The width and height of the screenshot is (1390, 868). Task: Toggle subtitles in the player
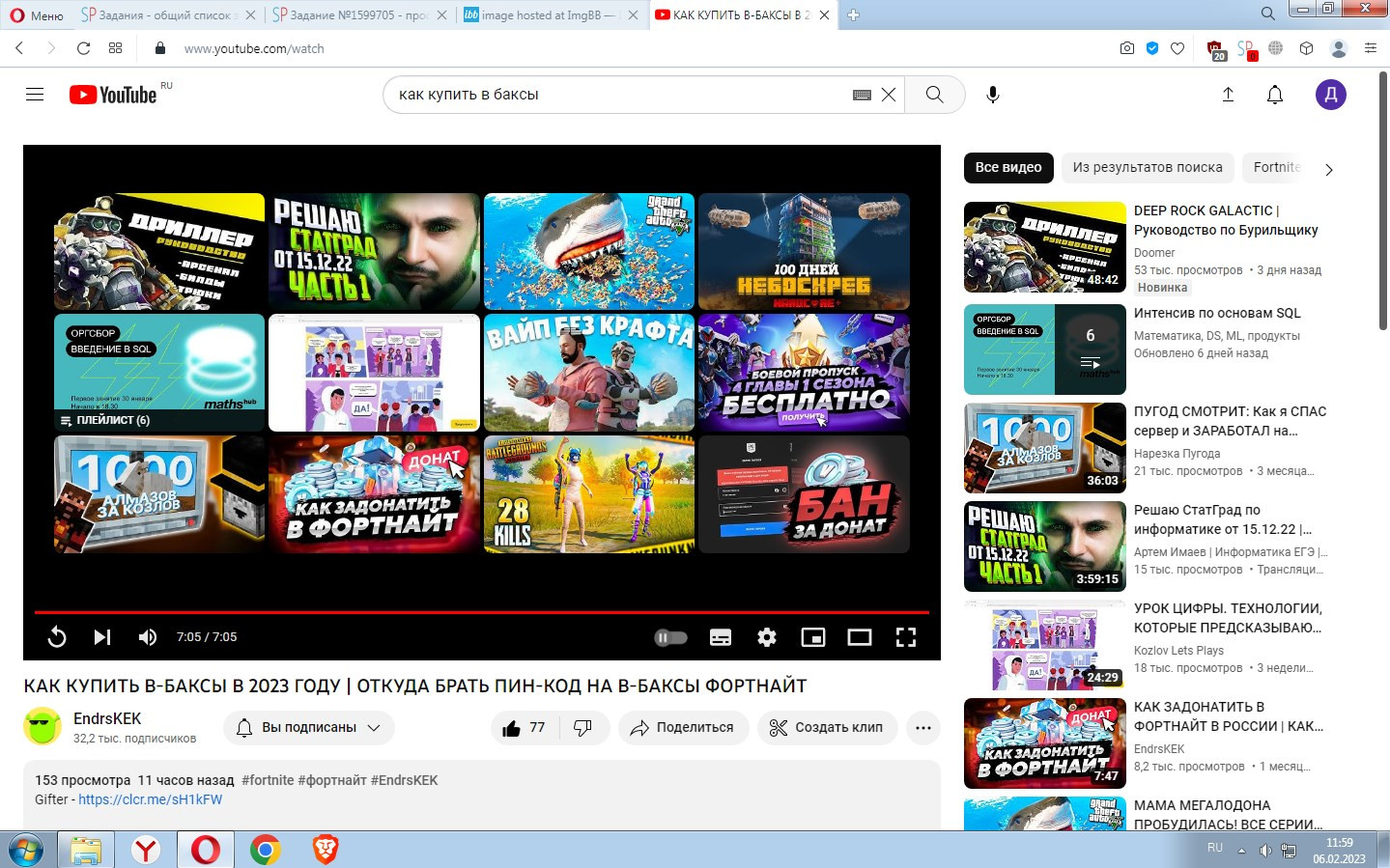click(721, 637)
